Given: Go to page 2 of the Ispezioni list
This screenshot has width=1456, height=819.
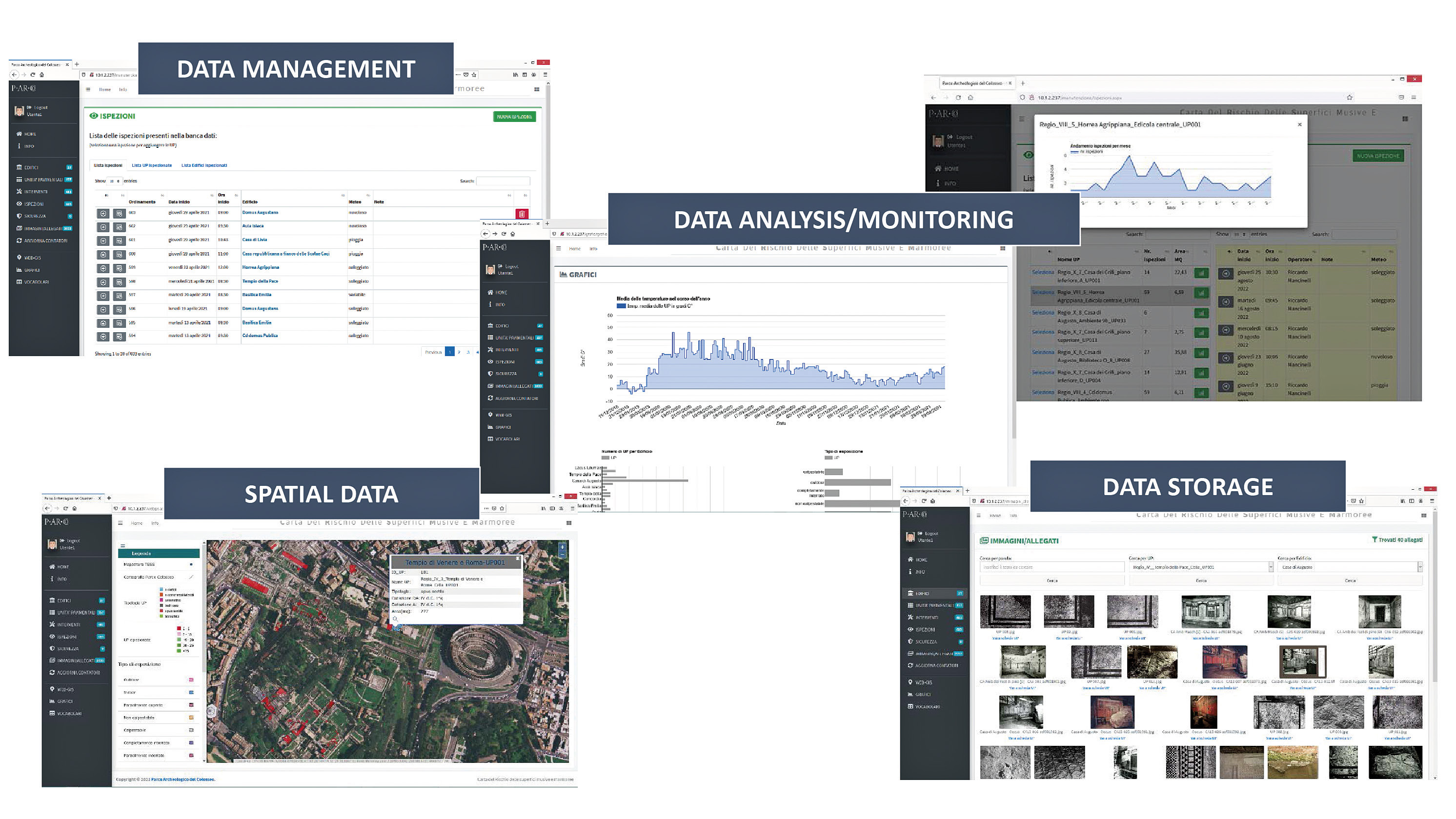Looking at the screenshot, I should click(459, 352).
